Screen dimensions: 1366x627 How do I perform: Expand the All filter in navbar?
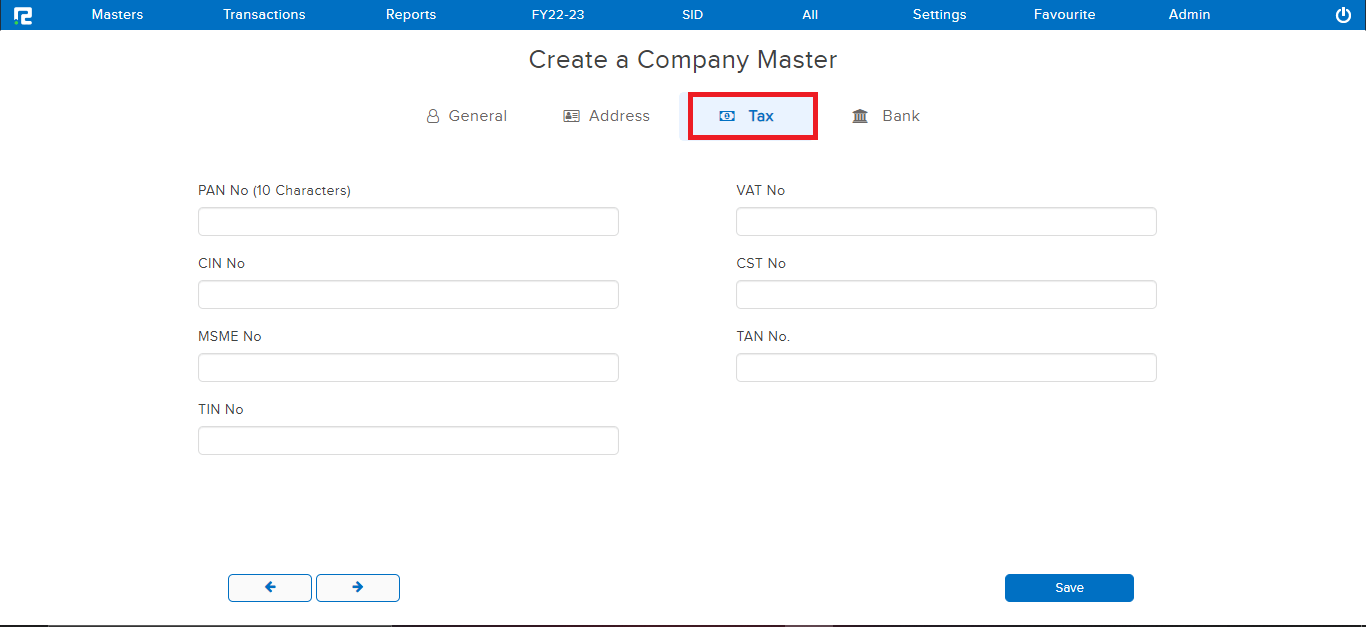[x=810, y=15]
